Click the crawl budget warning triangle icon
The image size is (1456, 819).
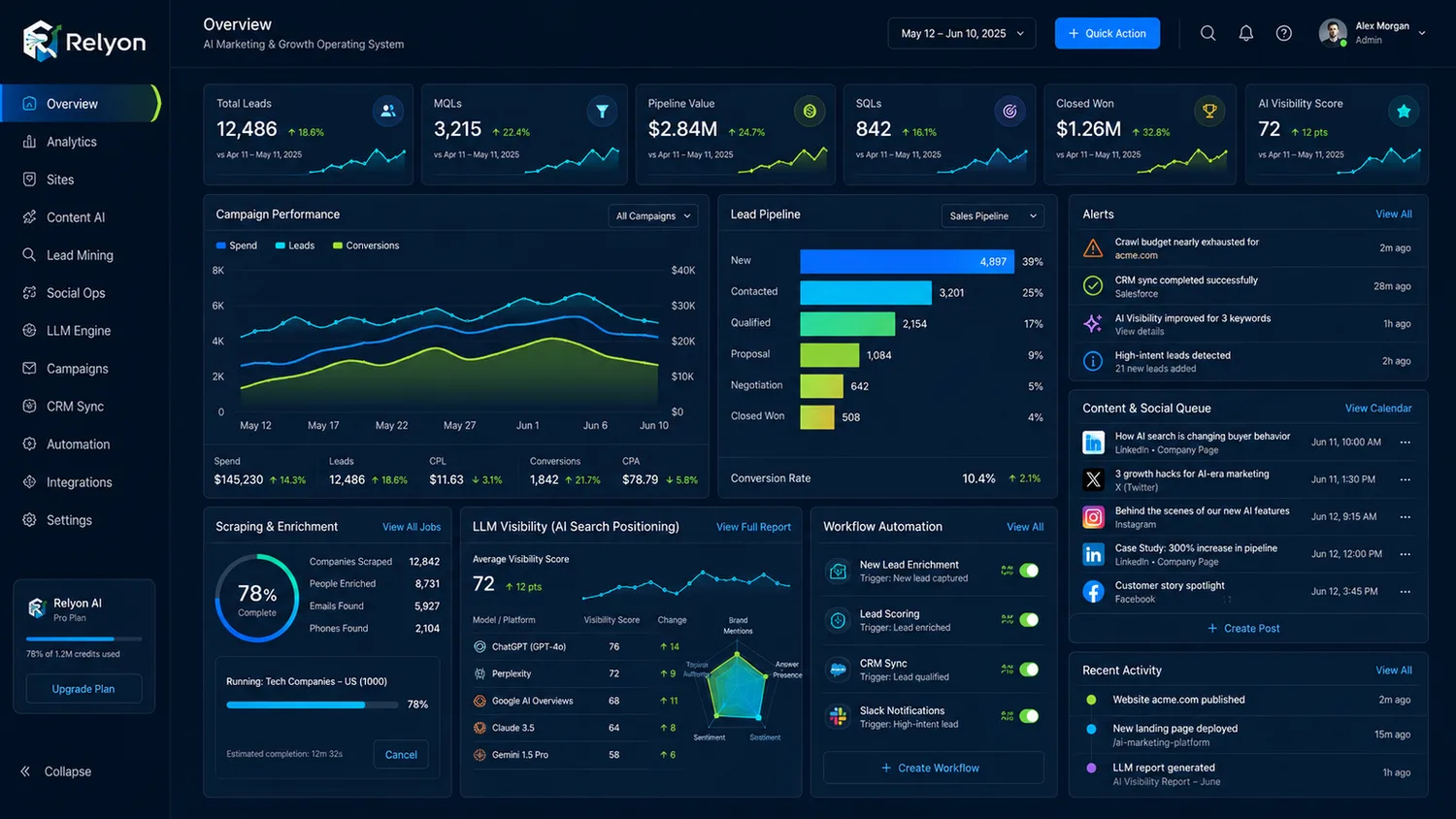(x=1093, y=248)
